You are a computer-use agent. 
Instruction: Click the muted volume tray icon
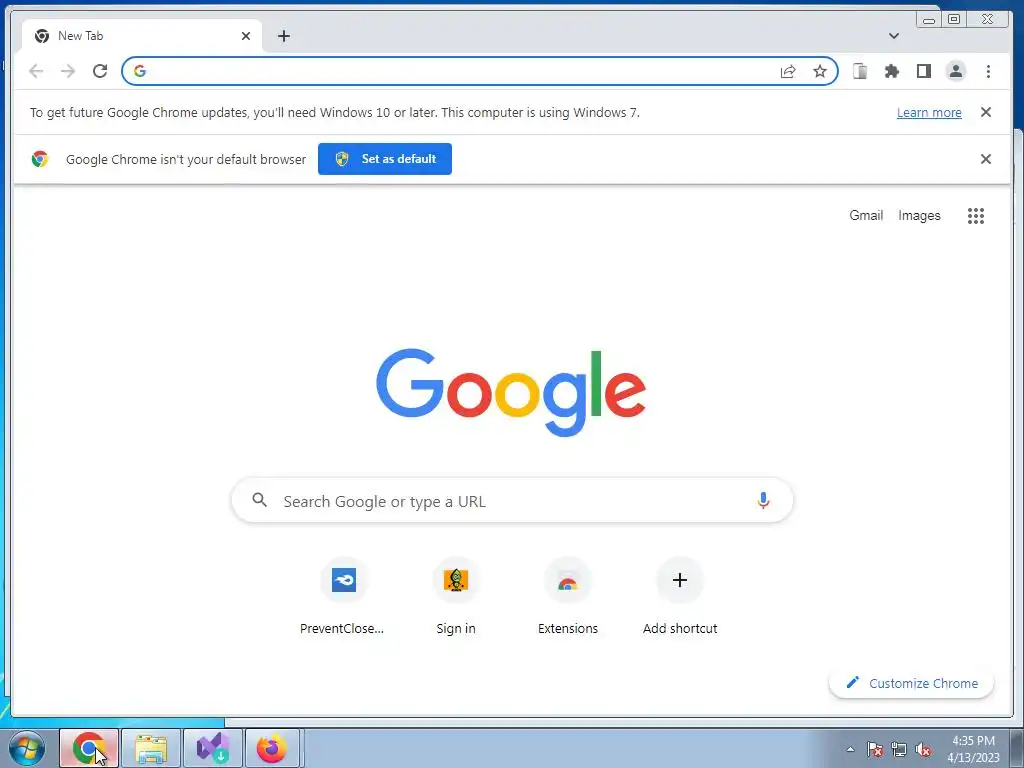(x=923, y=749)
